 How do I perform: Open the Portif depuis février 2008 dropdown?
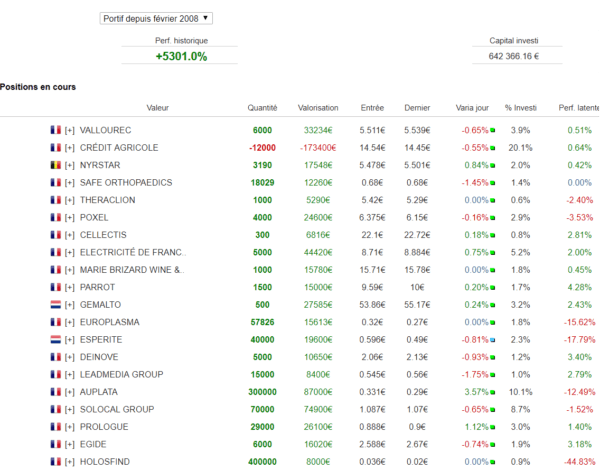156,18
